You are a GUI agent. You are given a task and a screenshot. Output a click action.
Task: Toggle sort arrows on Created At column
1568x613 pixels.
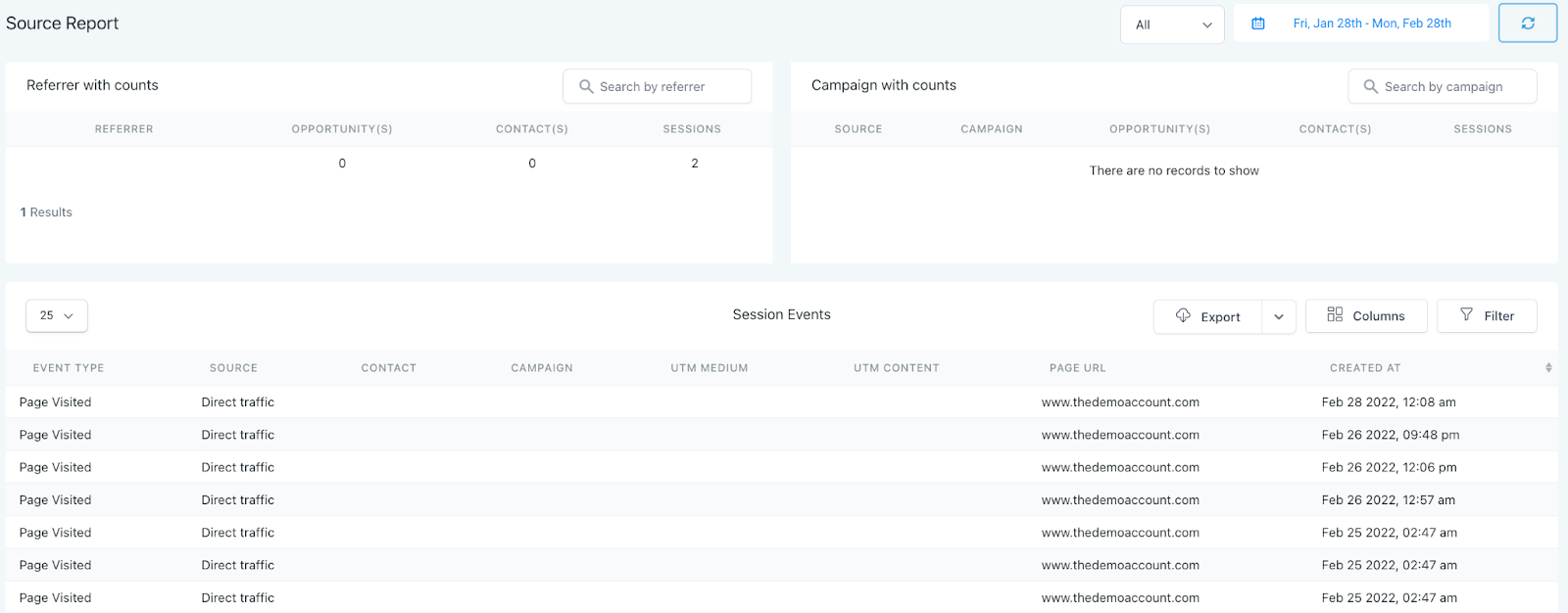click(1548, 368)
